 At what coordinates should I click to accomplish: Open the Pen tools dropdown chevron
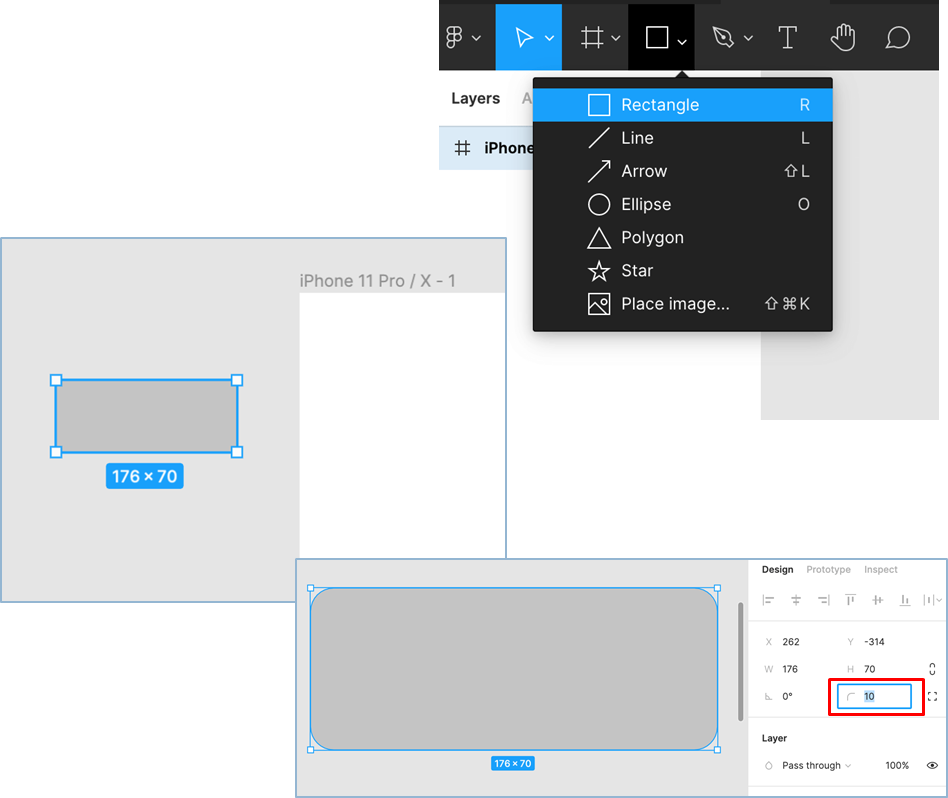point(748,38)
